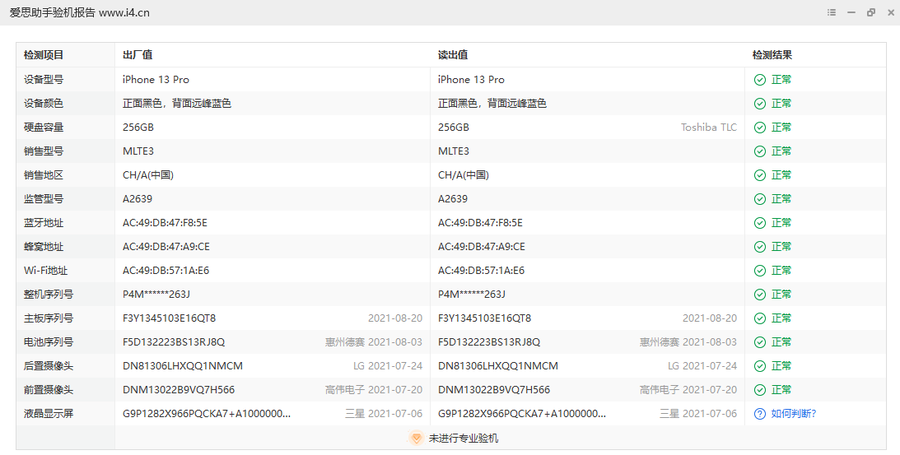Click the blue question mark icon
900x455 pixels.
[760, 413]
